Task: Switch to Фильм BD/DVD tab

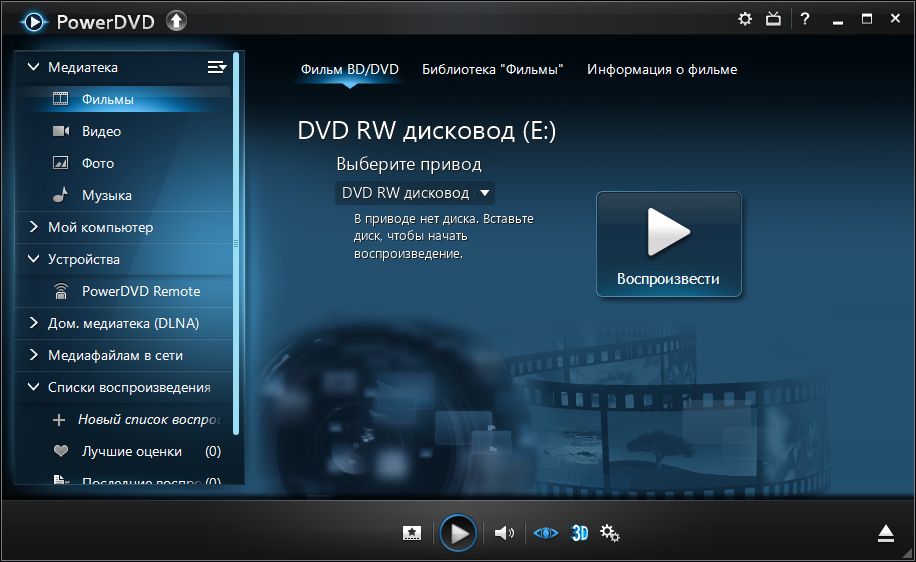Action: pyautogui.click(x=349, y=70)
